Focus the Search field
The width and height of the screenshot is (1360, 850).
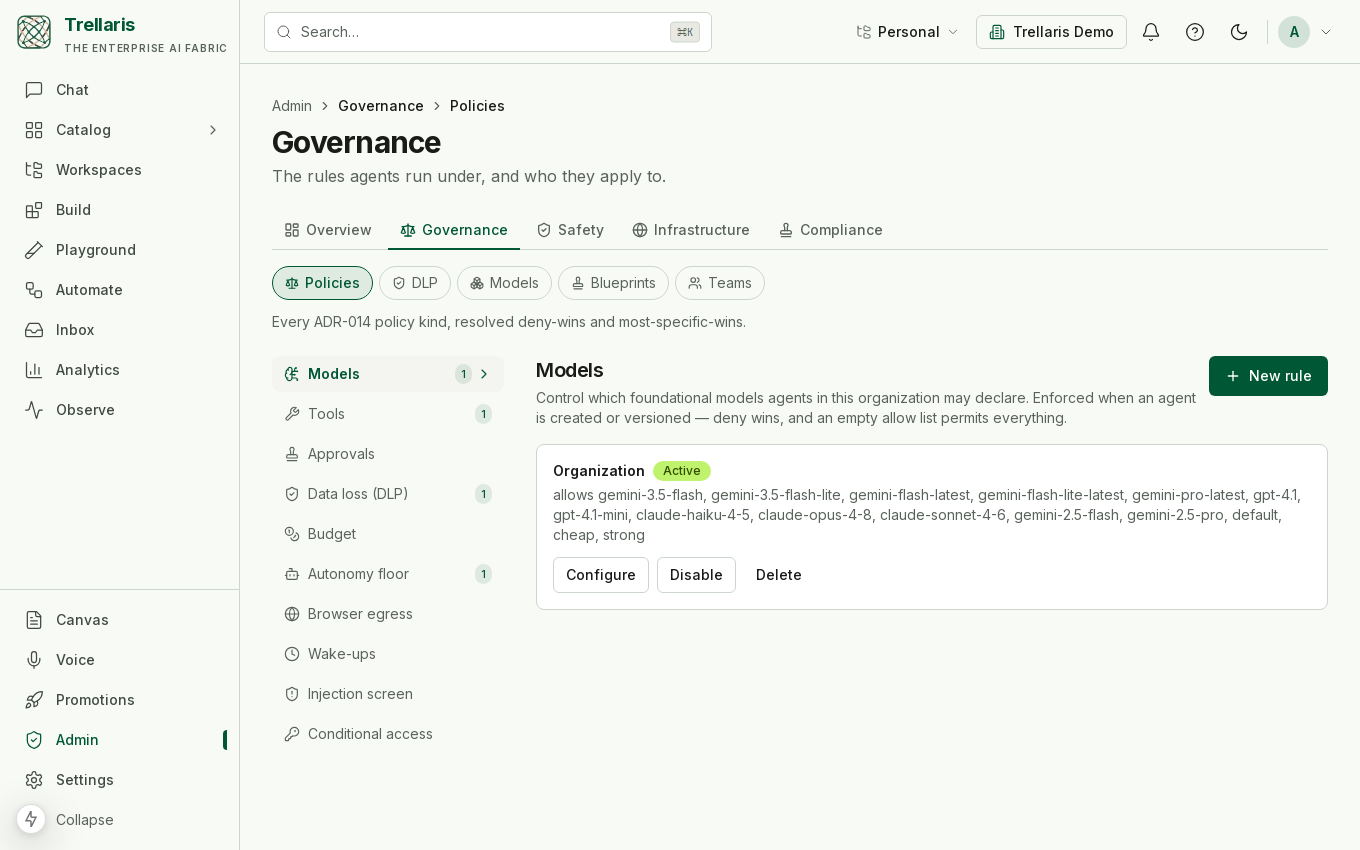tap(488, 32)
